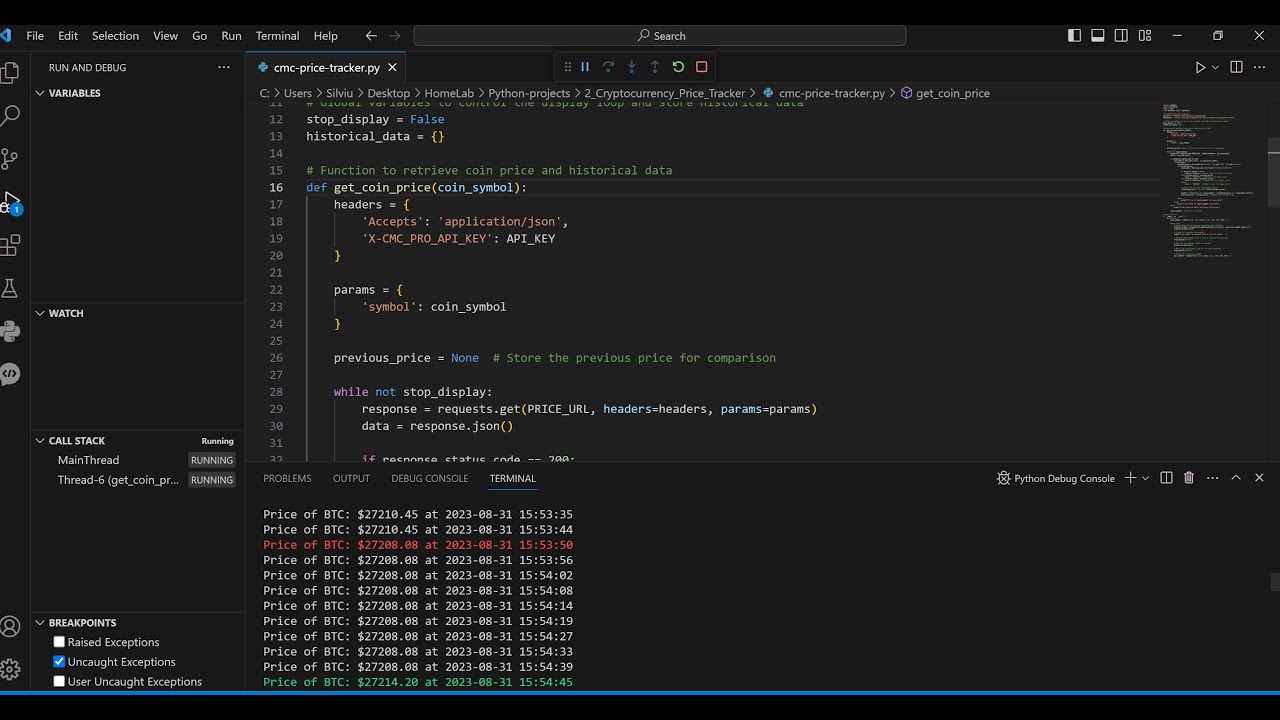This screenshot has height=720, width=1280.
Task: Select the cmc-price-tracker.py editor tab
Action: 325,67
